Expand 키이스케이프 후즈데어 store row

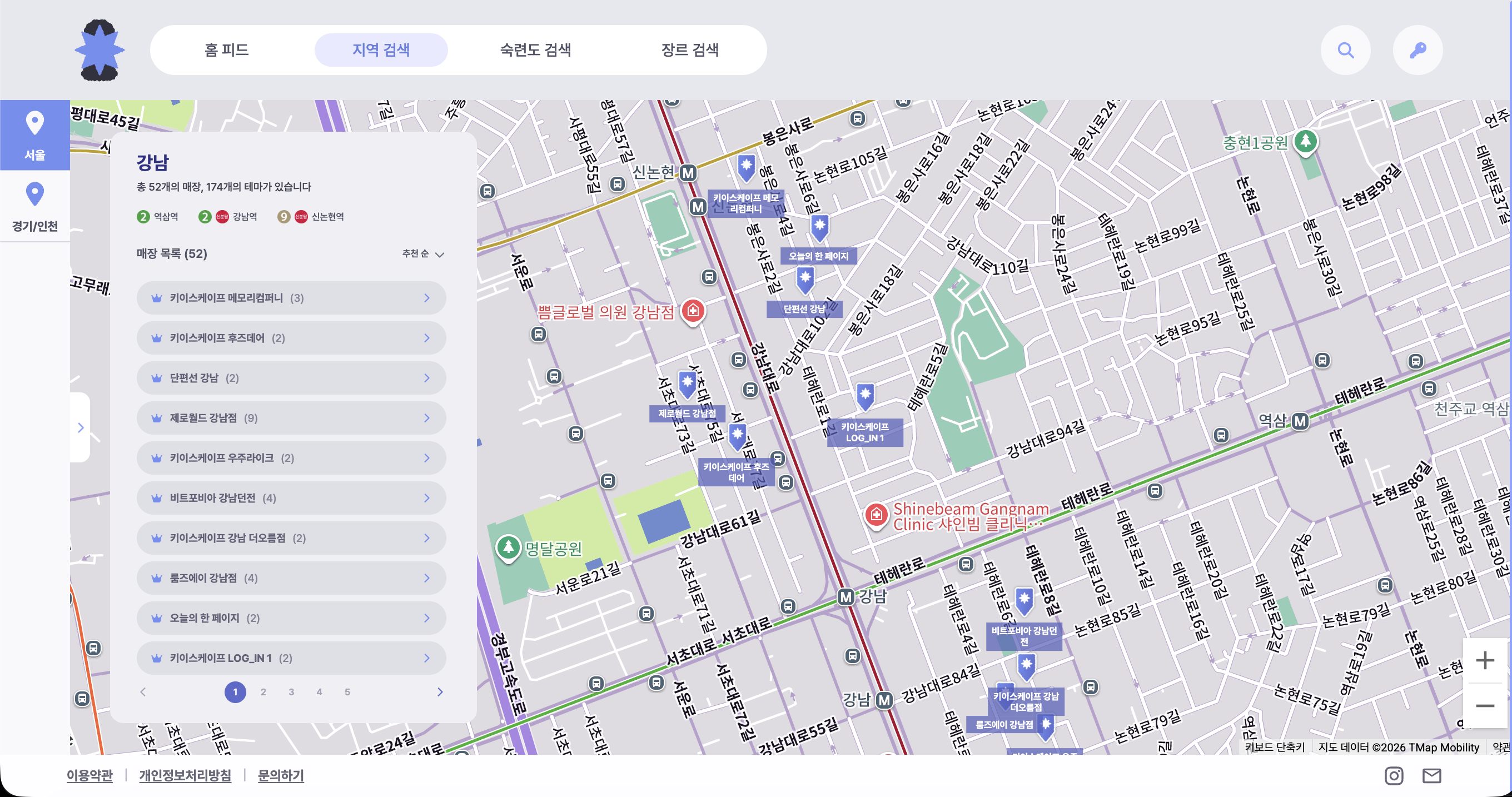coord(291,337)
